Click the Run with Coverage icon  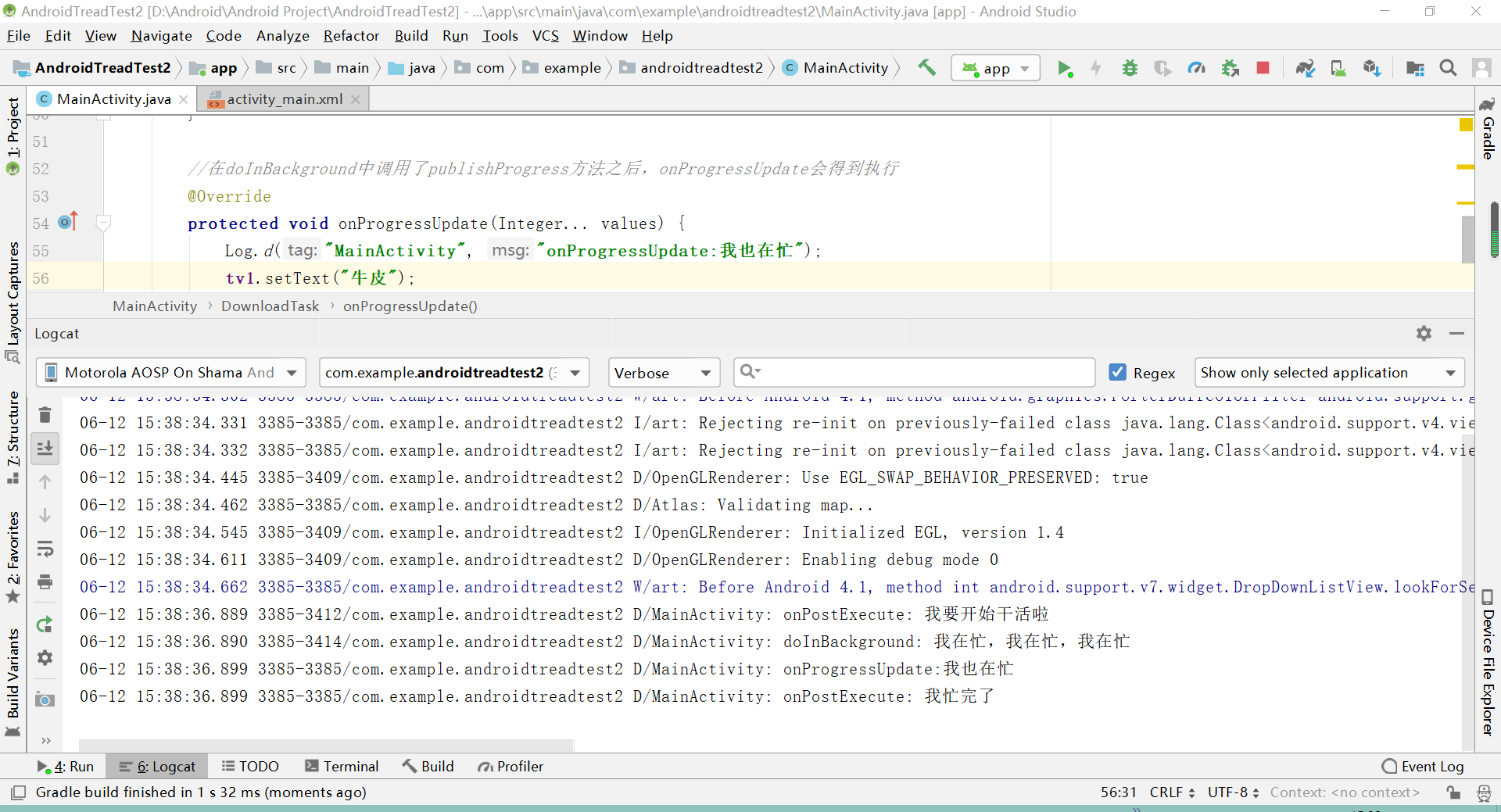pyautogui.click(x=1162, y=68)
